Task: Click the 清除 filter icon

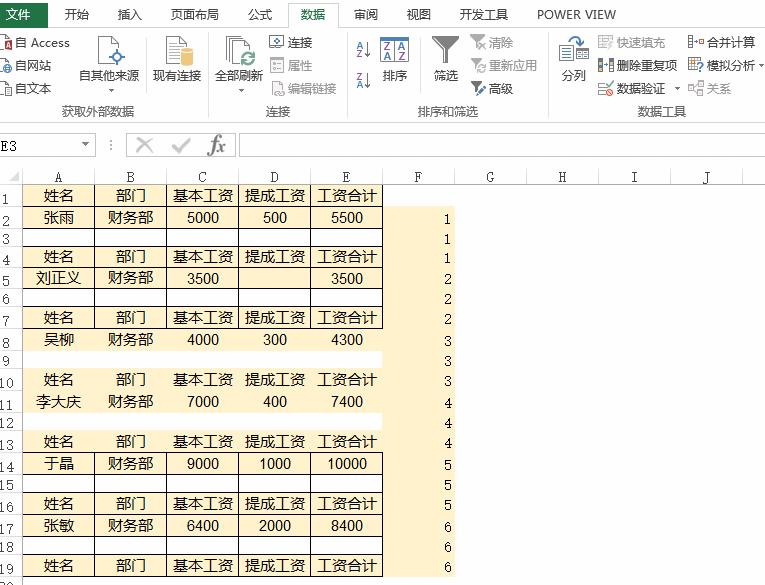Action: click(x=478, y=42)
